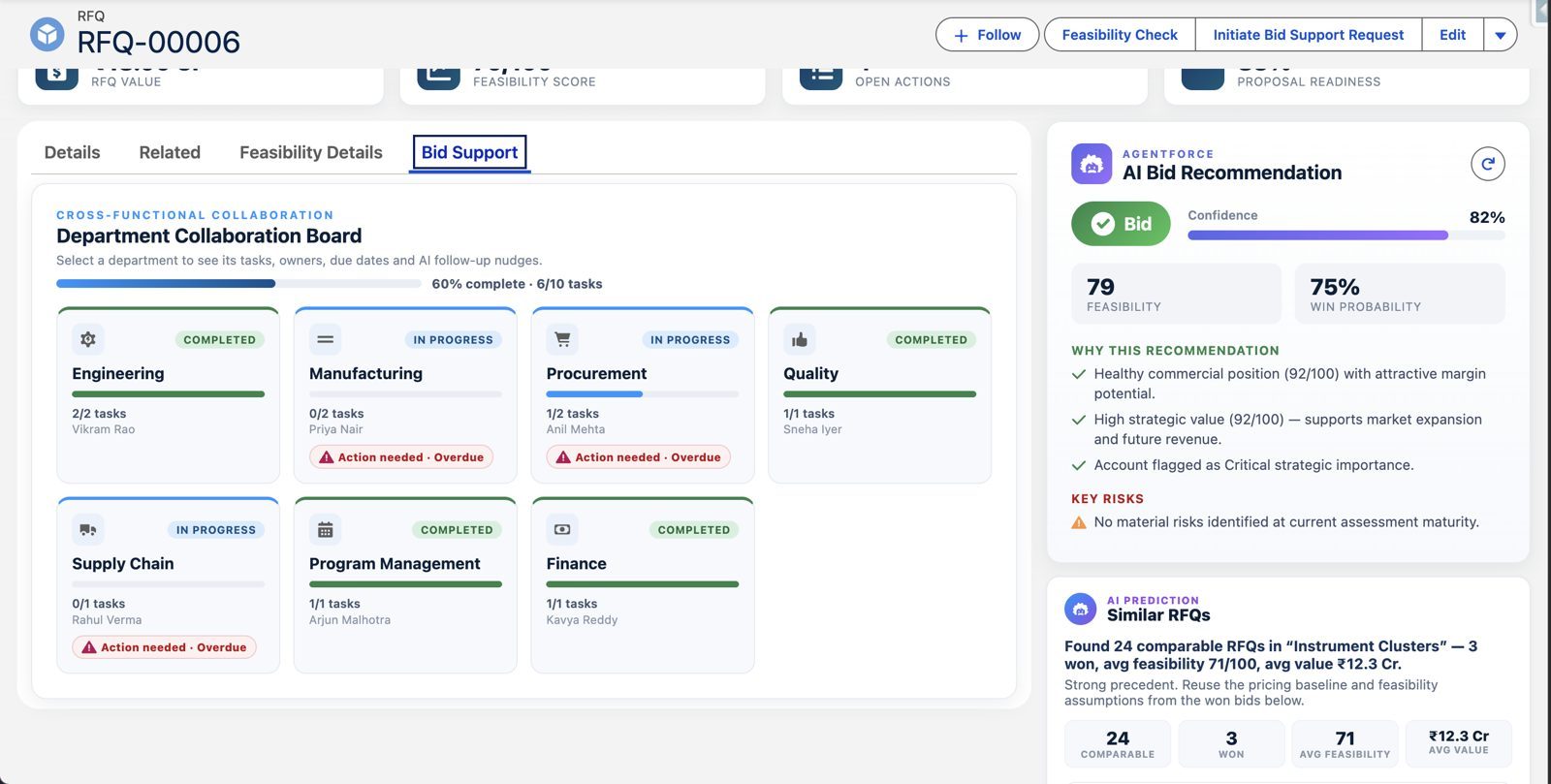1551x784 pixels.
Task: Click the Engineering gear icon
Action: [88, 339]
